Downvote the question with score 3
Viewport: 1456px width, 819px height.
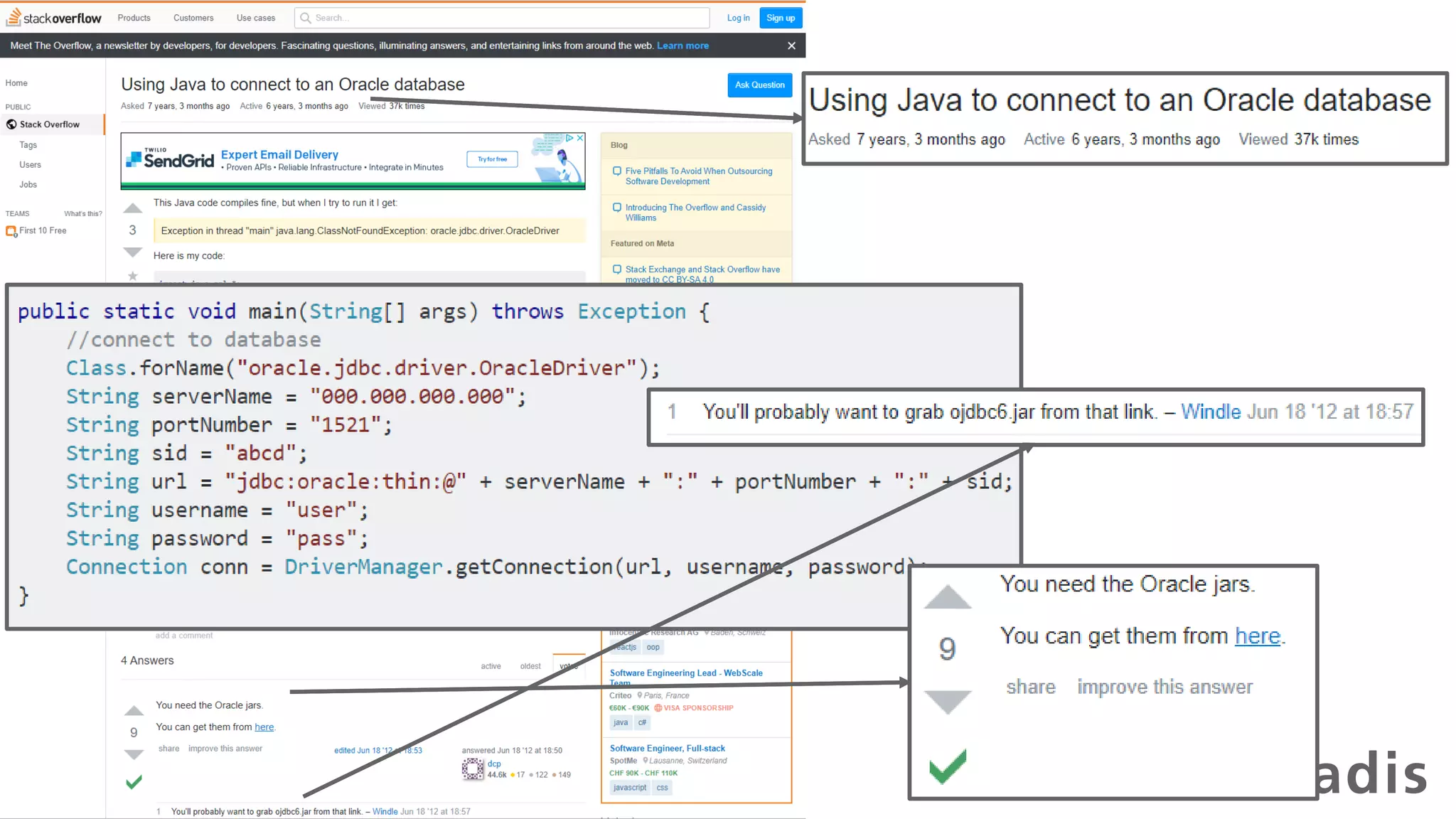click(x=133, y=252)
